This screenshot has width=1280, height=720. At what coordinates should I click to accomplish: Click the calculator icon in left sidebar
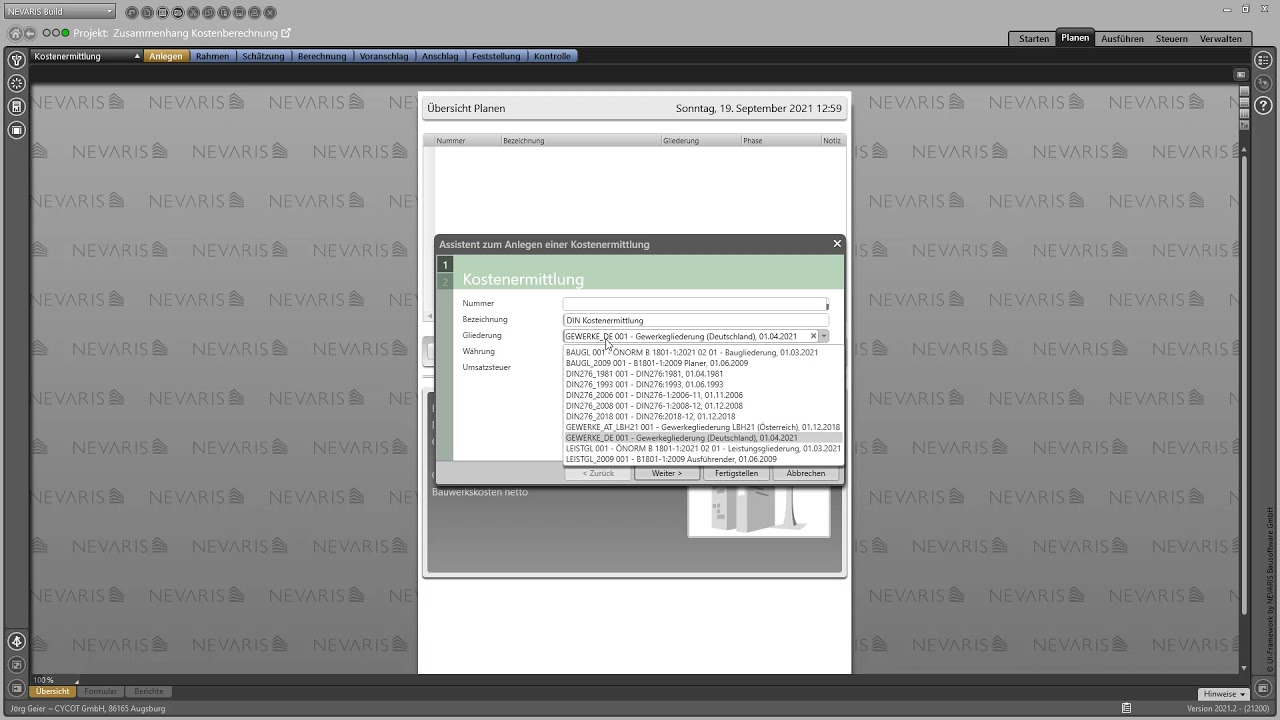tap(16, 106)
